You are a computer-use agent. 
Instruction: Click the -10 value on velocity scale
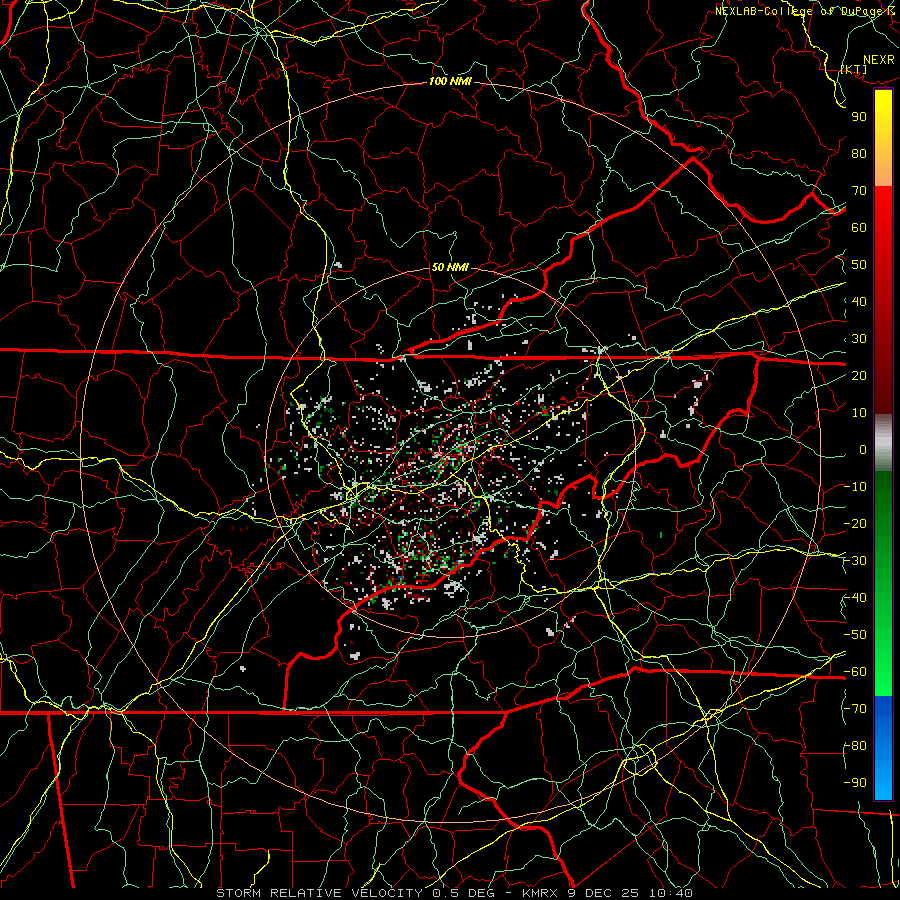pos(855,487)
